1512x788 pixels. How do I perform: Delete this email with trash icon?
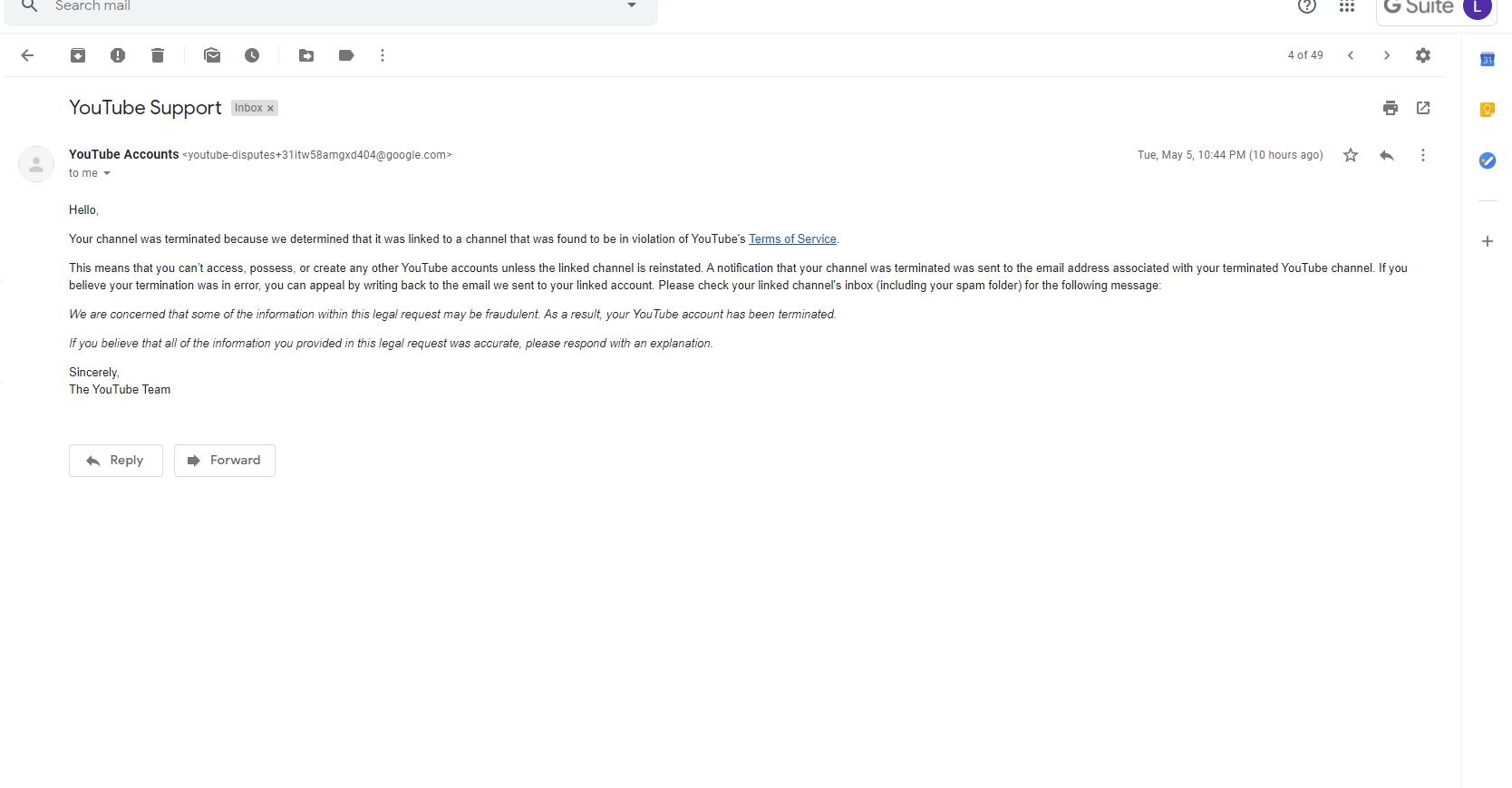coord(158,55)
